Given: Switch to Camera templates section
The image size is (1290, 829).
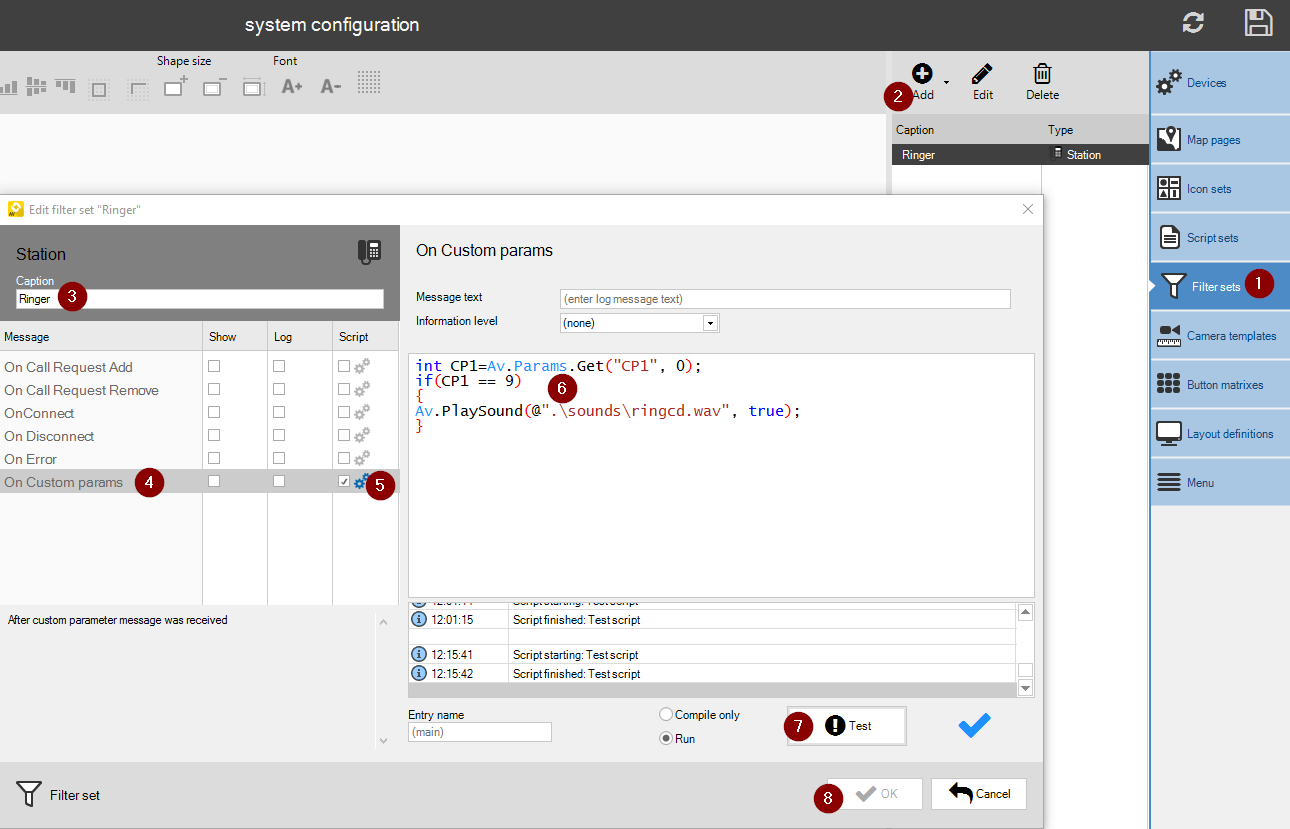Looking at the screenshot, I should click(1219, 336).
